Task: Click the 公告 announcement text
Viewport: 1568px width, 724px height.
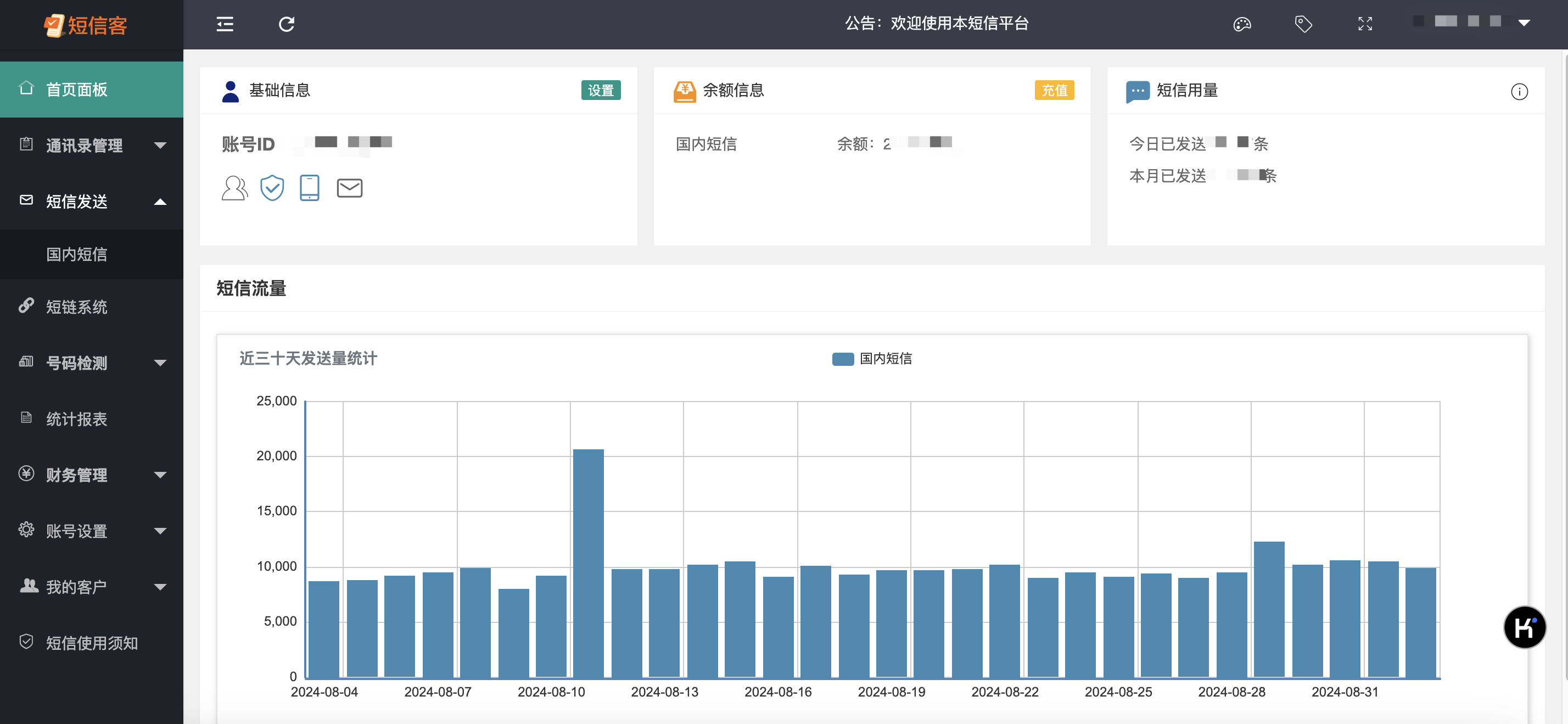Action: coord(936,24)
